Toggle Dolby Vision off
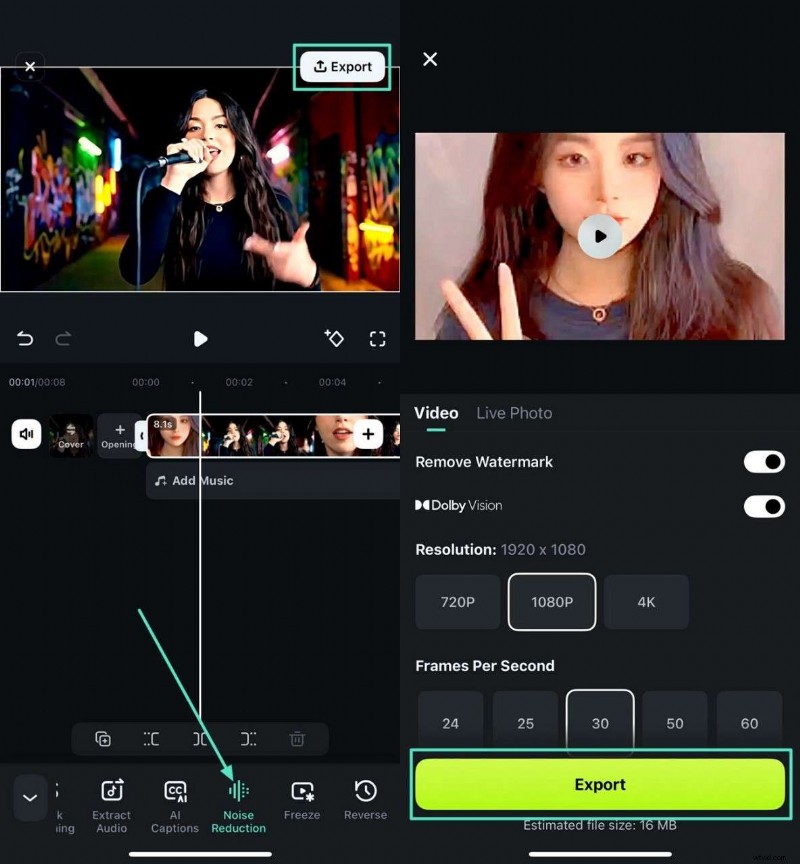This screenshot has width=800, height=864. coord(765,506)
